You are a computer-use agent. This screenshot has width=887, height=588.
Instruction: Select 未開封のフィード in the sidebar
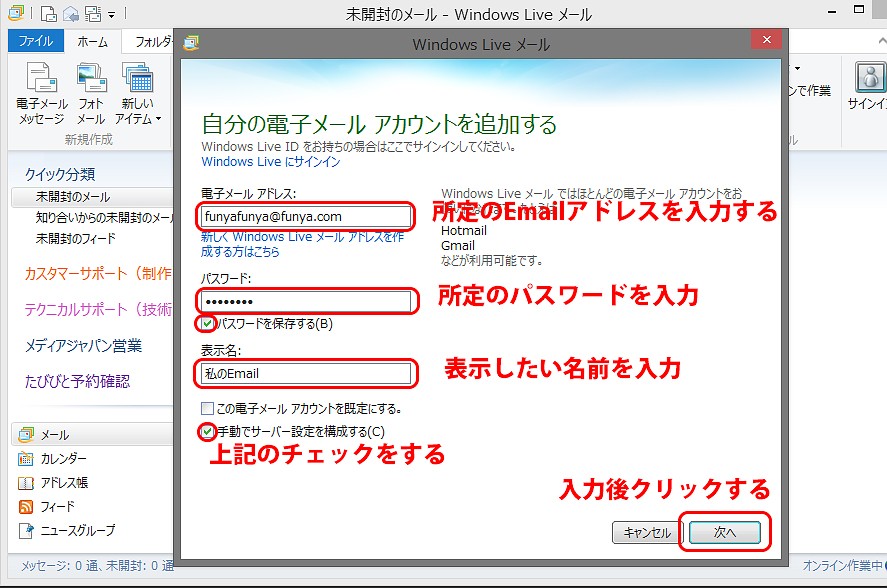75,238
